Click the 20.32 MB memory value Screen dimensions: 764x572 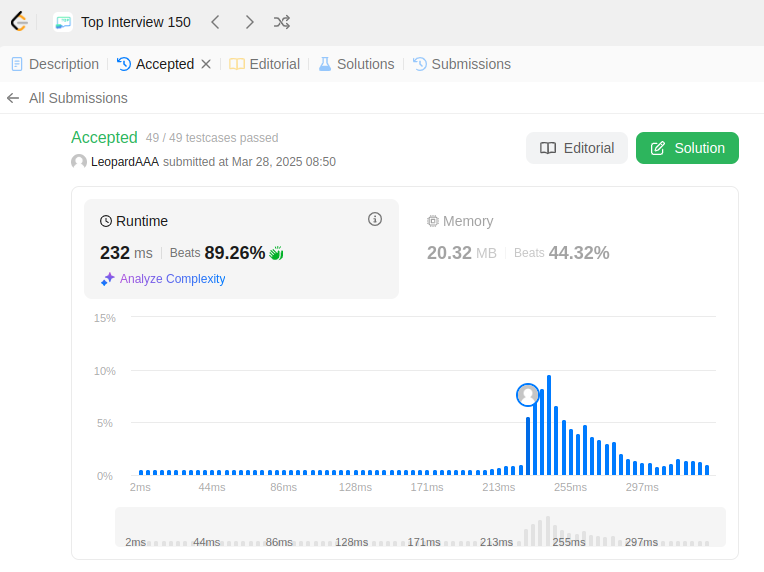coord(461,253)
